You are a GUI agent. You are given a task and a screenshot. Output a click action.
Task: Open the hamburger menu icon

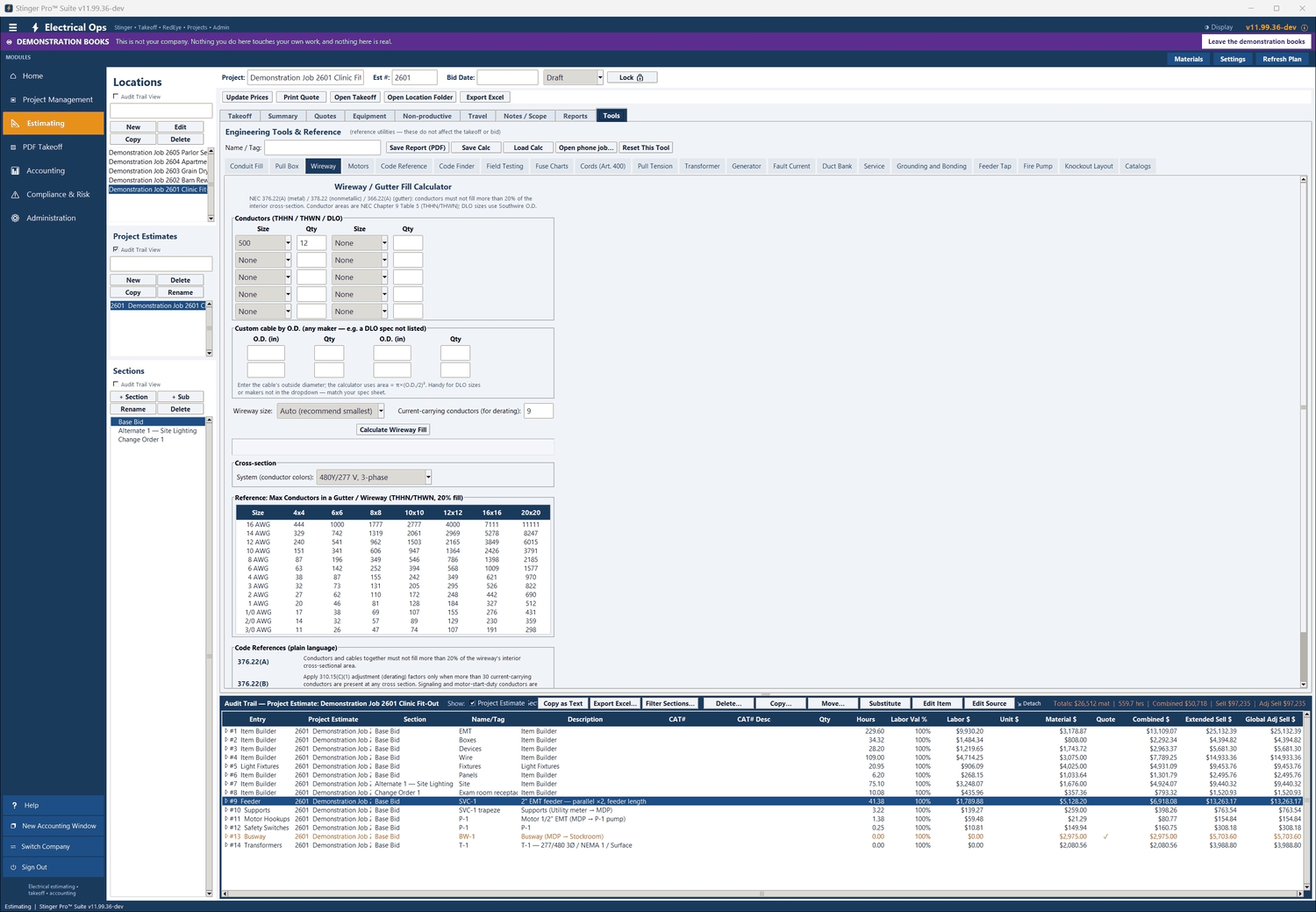tap(12, 27)
